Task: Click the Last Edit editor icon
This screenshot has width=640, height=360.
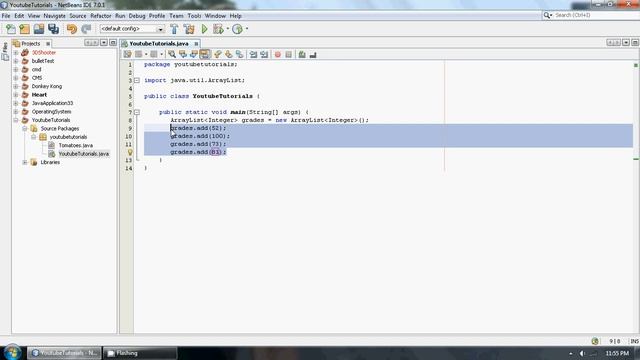Action: (127, 54)
